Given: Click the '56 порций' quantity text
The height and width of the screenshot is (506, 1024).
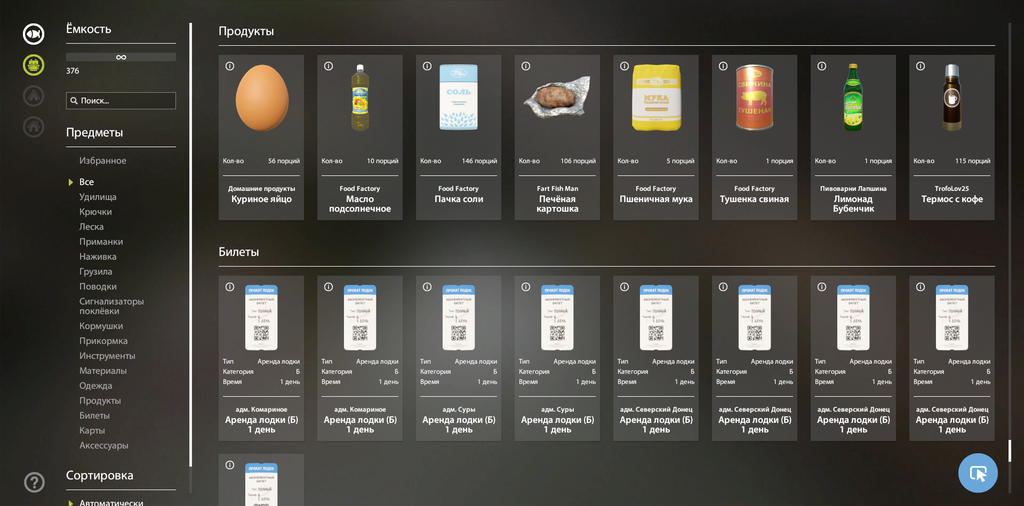Looking at the screenshot, I should (x=283, y=161).
